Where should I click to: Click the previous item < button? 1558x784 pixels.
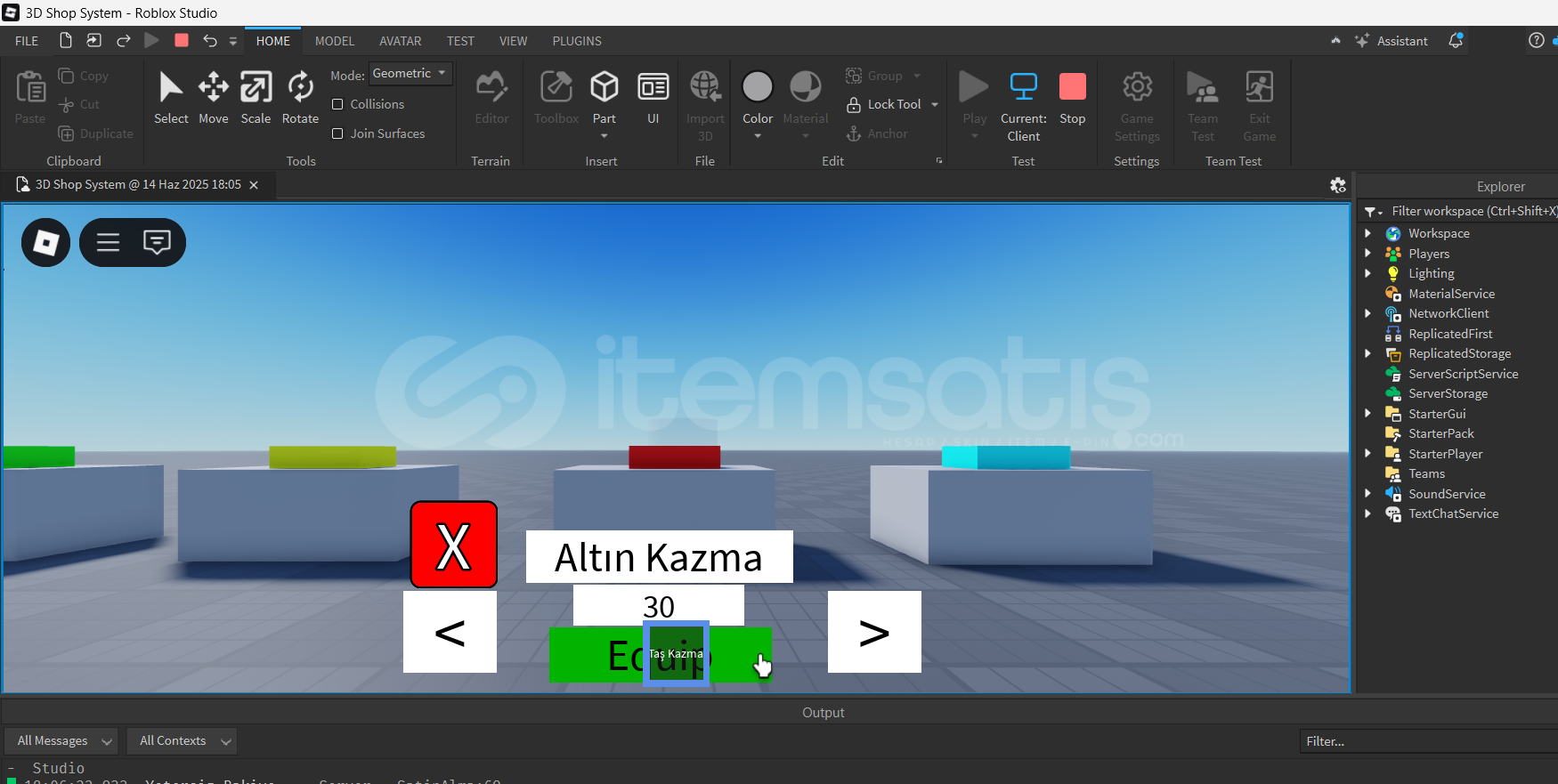450,632
